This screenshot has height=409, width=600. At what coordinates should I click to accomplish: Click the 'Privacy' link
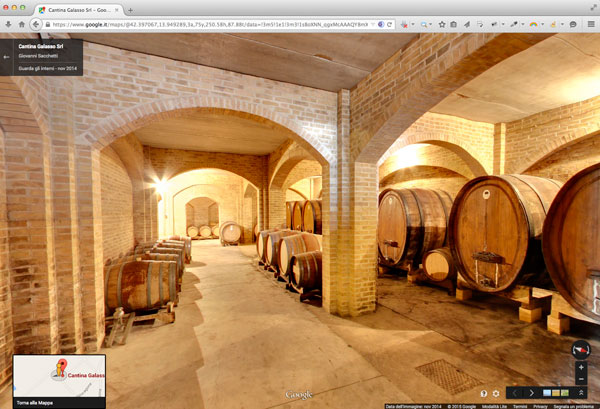(x=540, y=407)
